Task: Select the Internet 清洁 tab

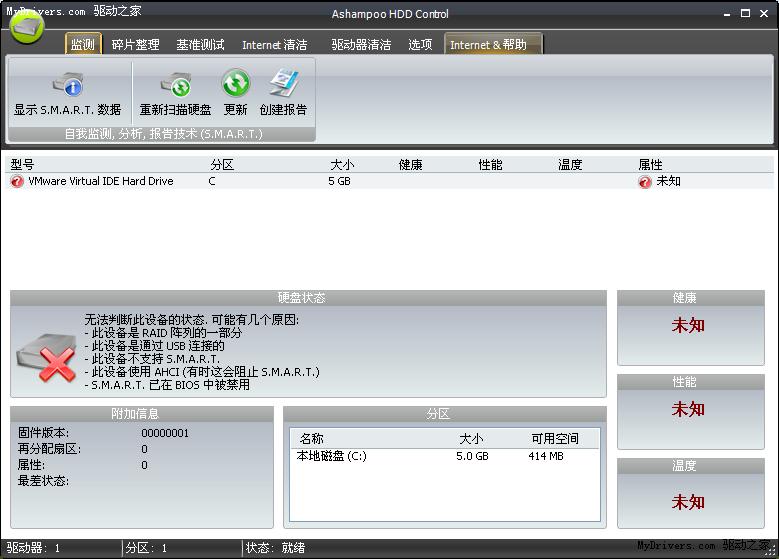Action: click(274, 45)
